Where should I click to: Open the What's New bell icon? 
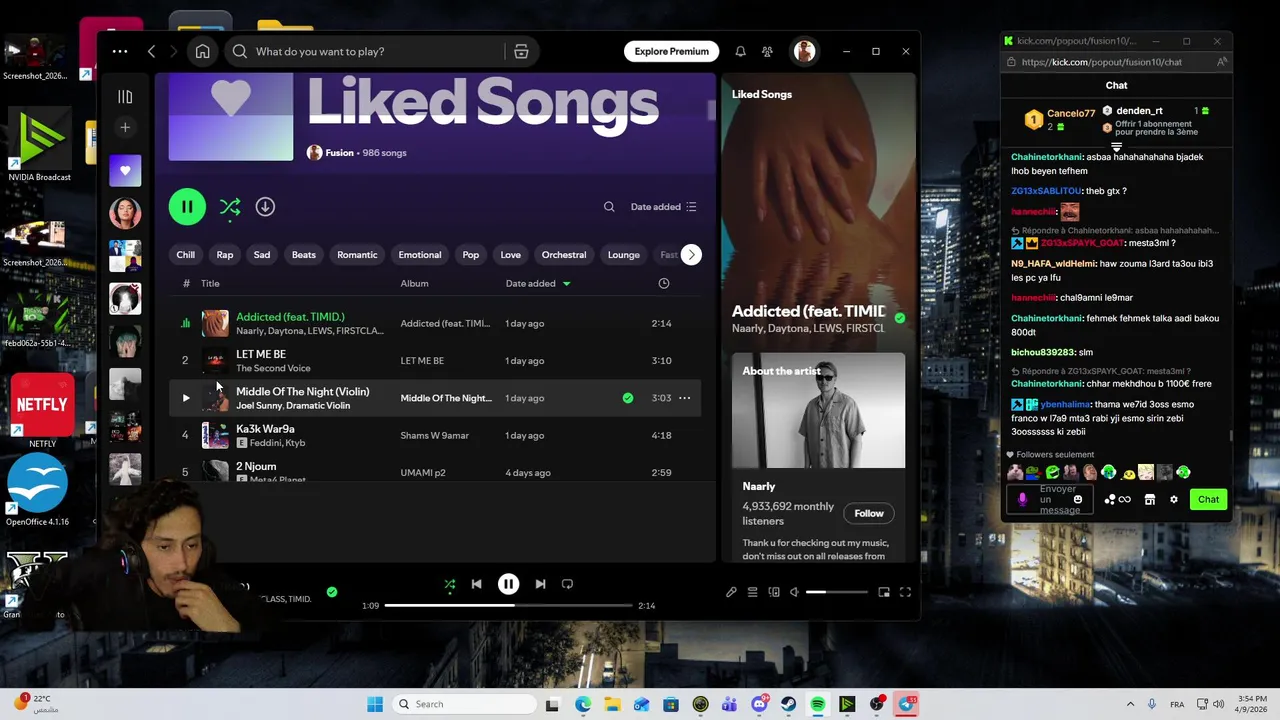740,51
